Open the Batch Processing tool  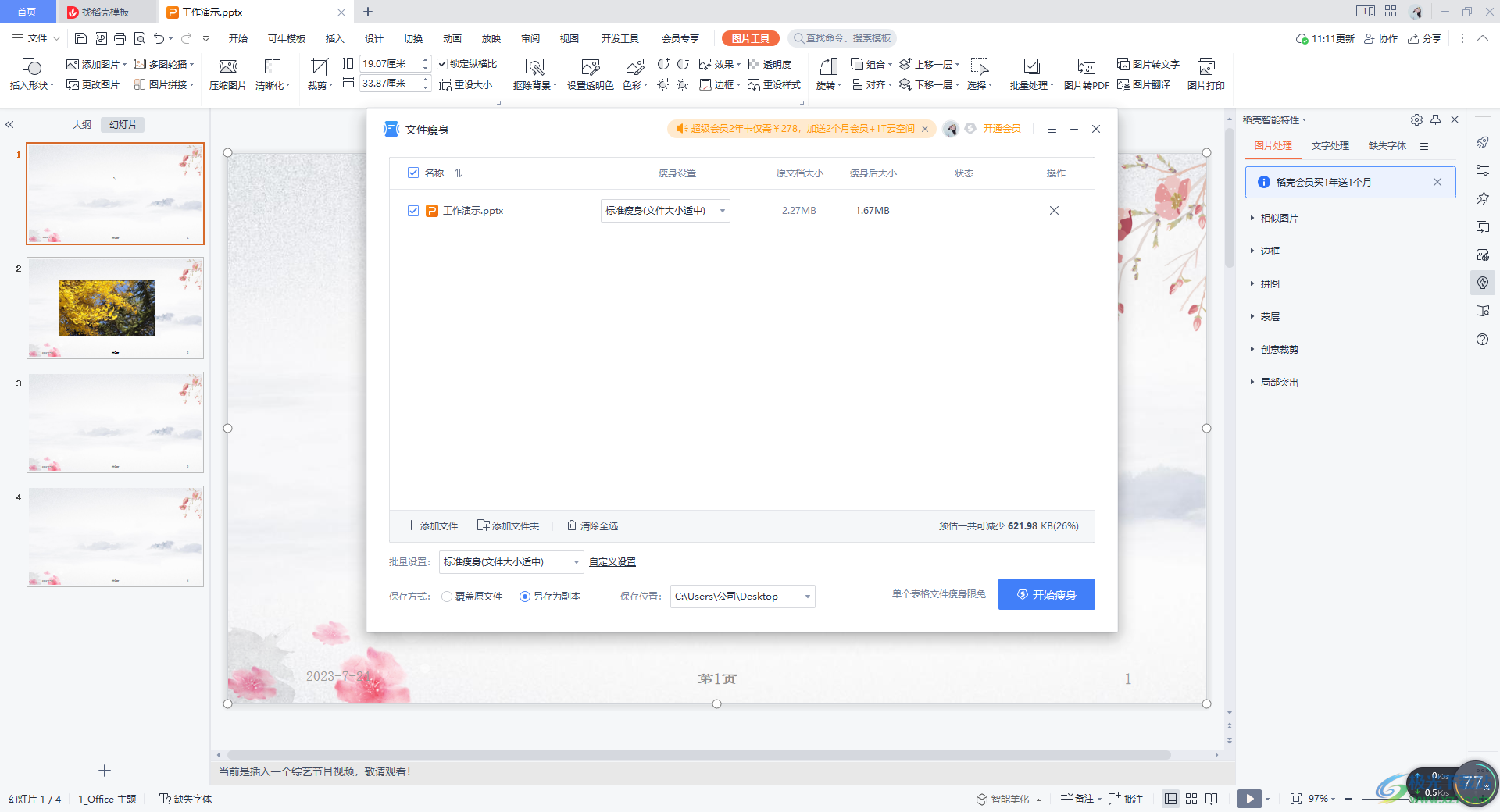point(1031,74)
